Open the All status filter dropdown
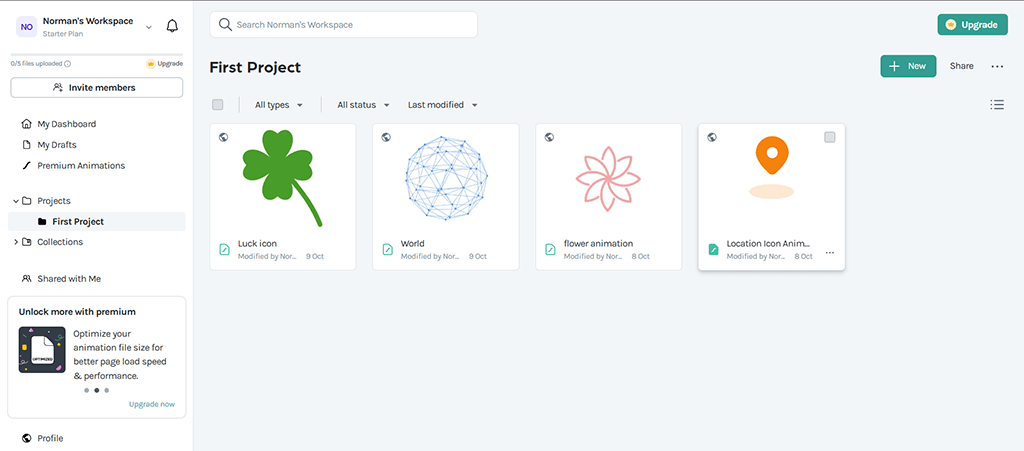The width and height of the screenshot is (1024, 451). click(x=362, y=105)
